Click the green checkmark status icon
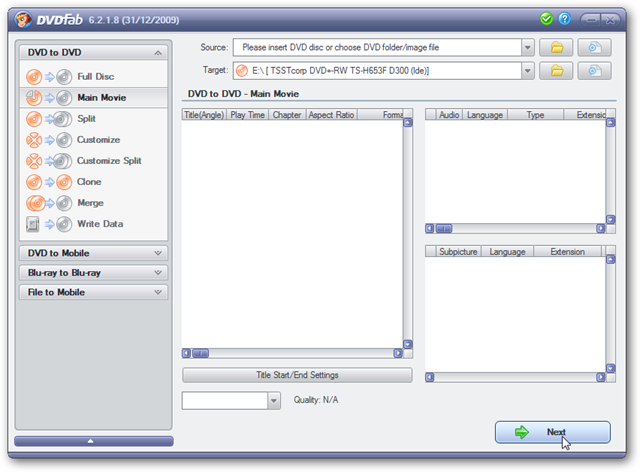 [x=546, y=19]
